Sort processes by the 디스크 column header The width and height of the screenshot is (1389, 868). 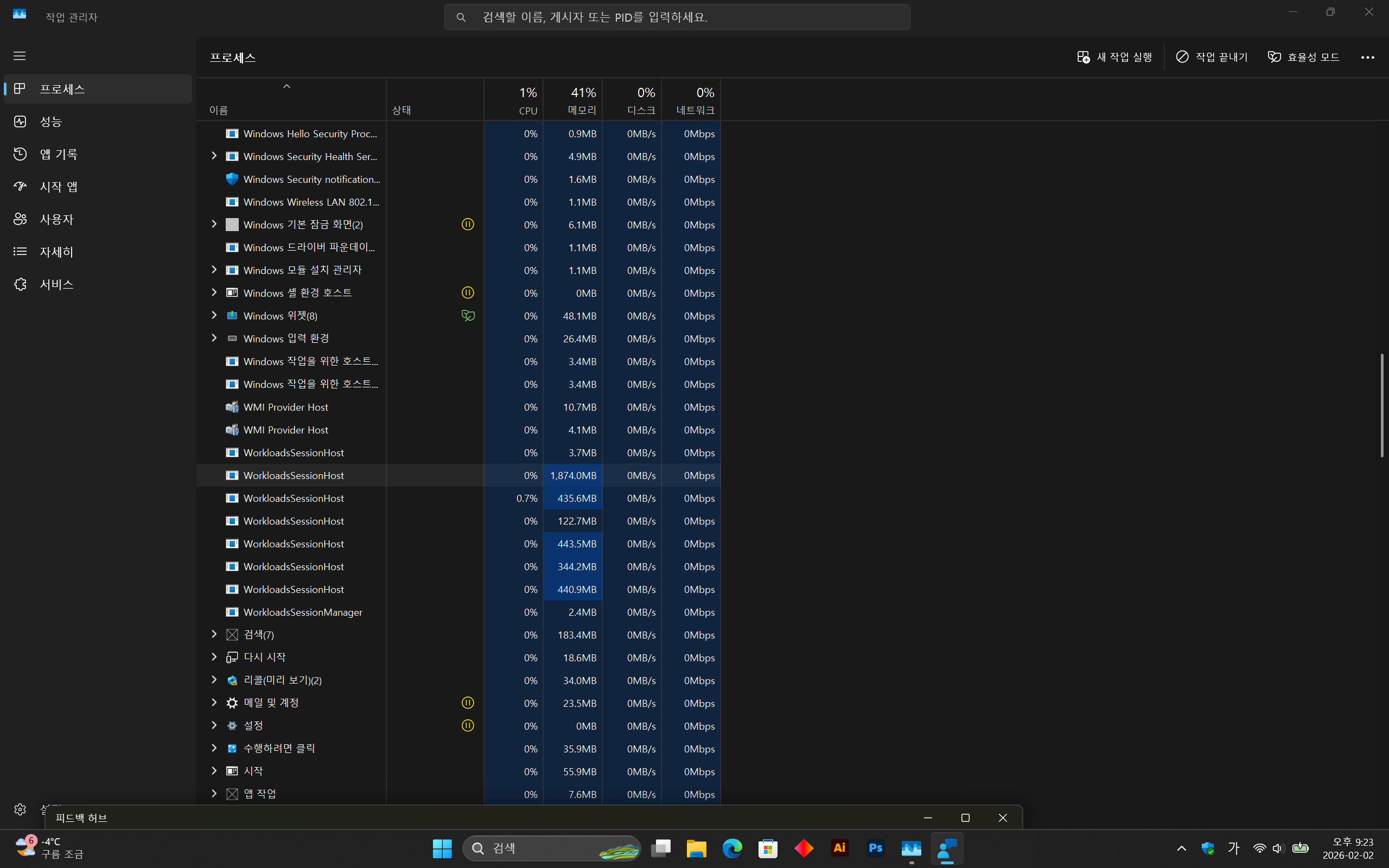[632, 99]
